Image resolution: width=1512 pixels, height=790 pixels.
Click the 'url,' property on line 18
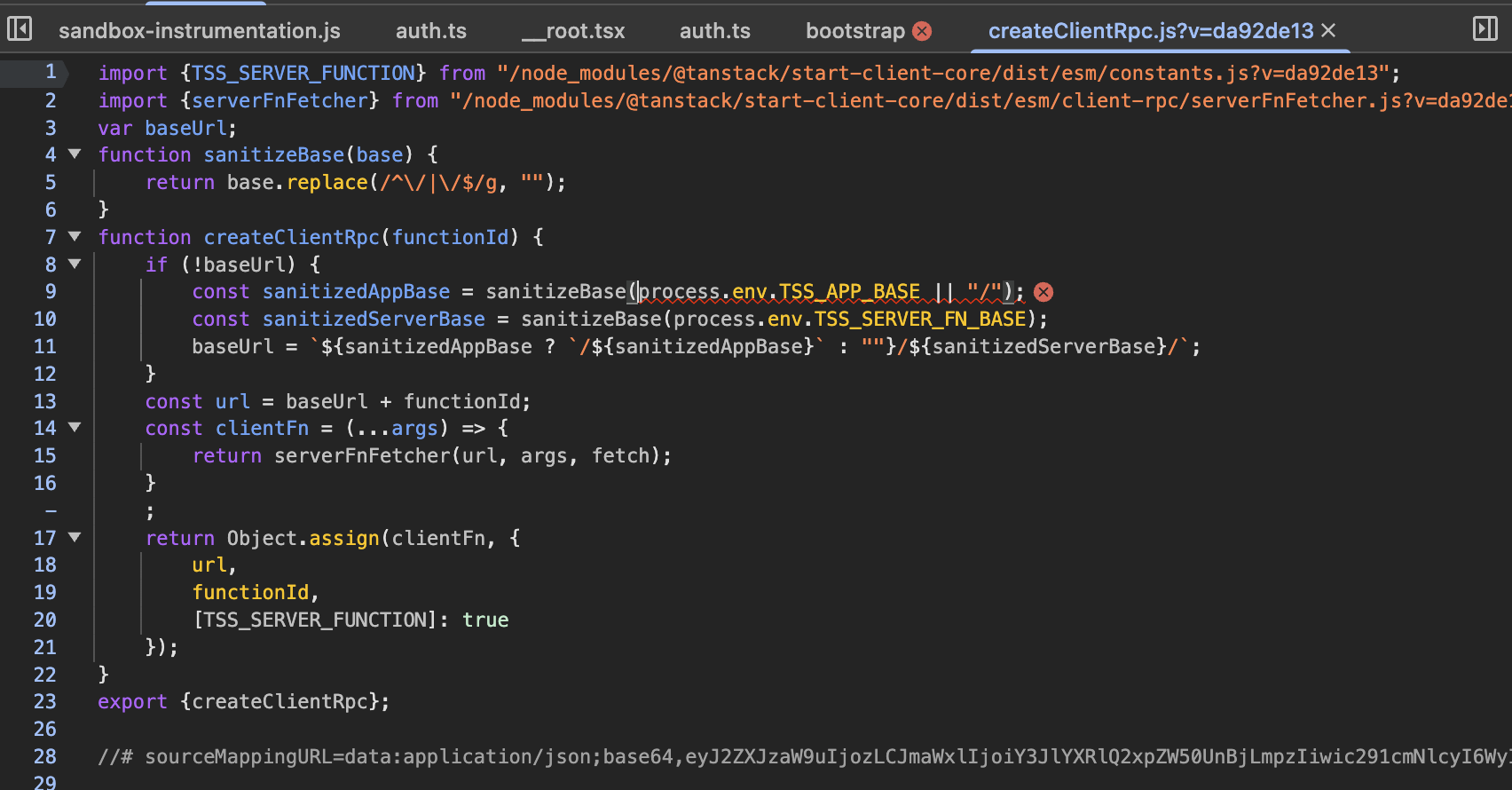tap(215, 565)
